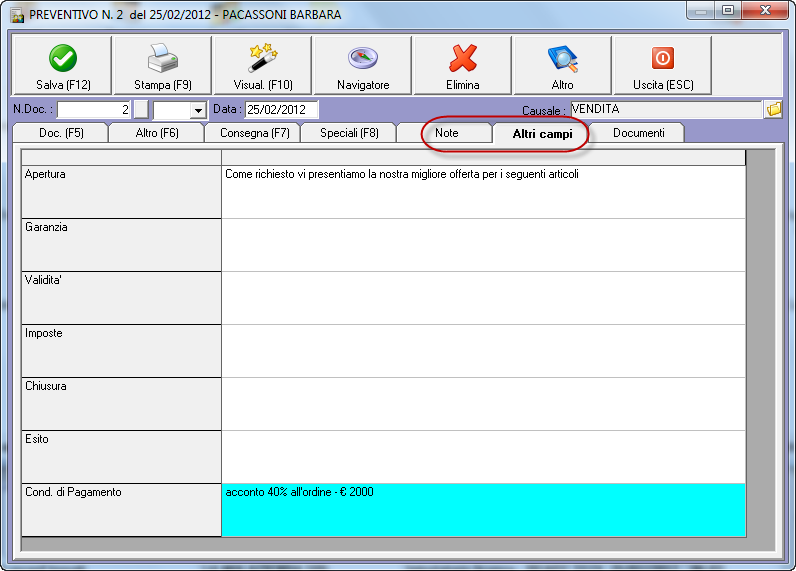Click the N.Doc. number input field
The image size is (796, 571).
point(94,110)
